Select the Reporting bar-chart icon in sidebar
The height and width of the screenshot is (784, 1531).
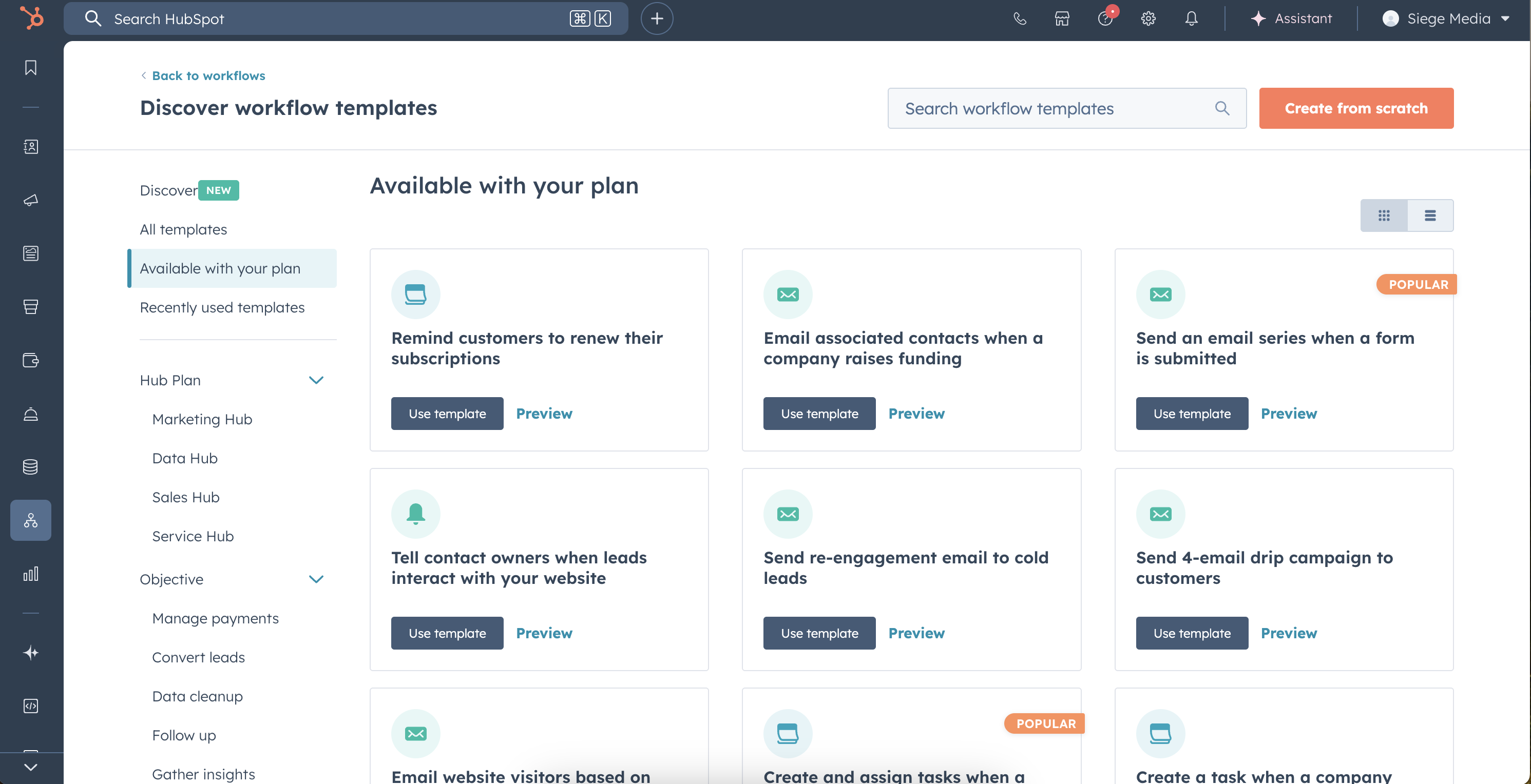pos(30,574)
